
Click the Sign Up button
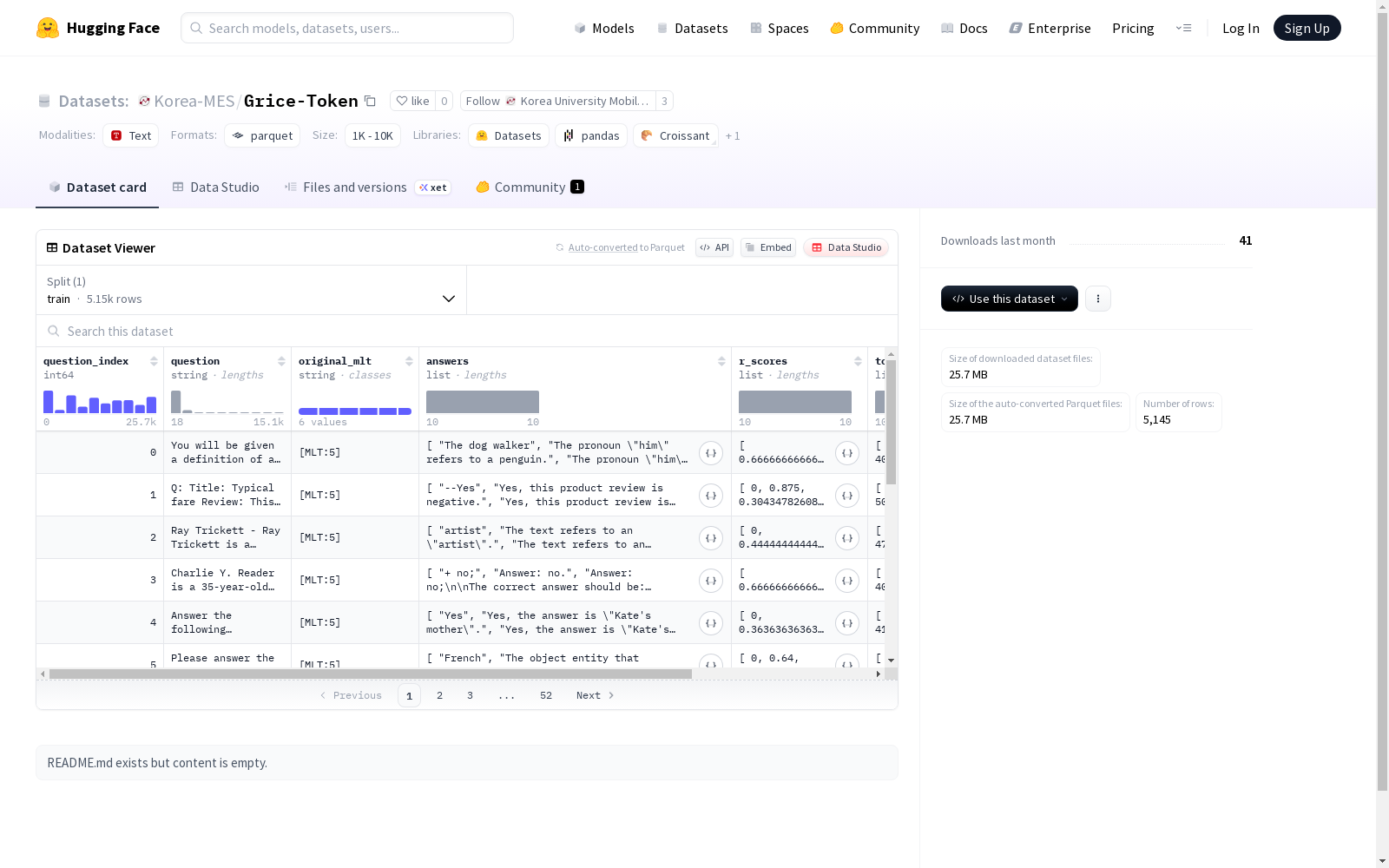pyautogui.click(x=1307, y=28)
